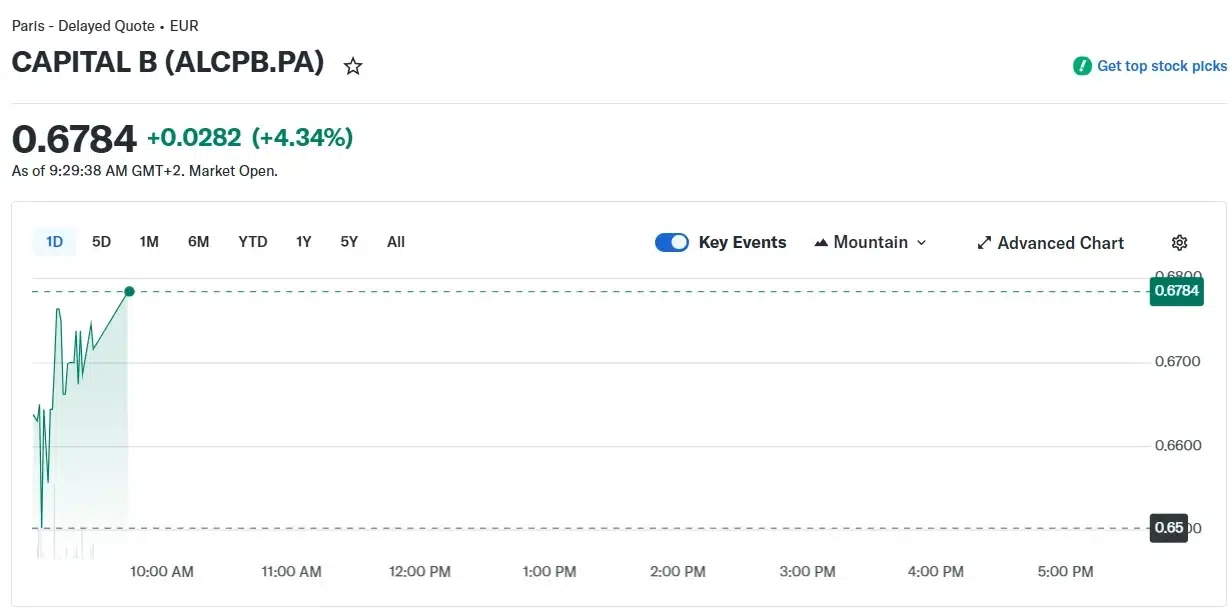Click the green Get top stock picks icon
Image resolution: width=1232 pixels, height=611 pixels.
point(1082,66)
